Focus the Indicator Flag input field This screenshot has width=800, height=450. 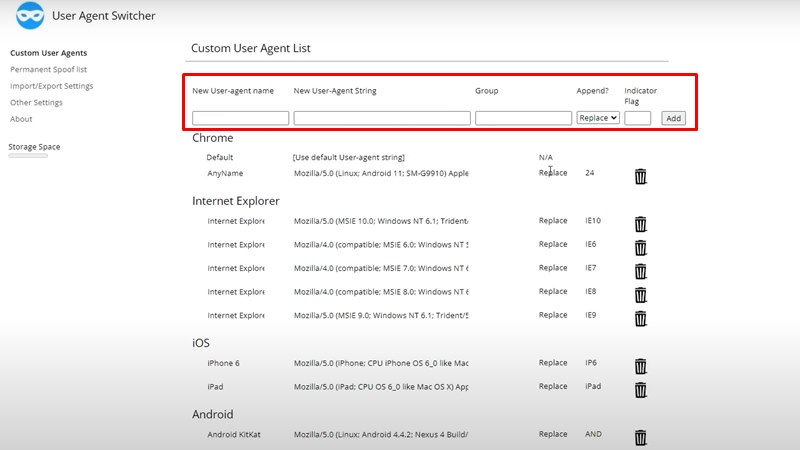coord(638,118)
